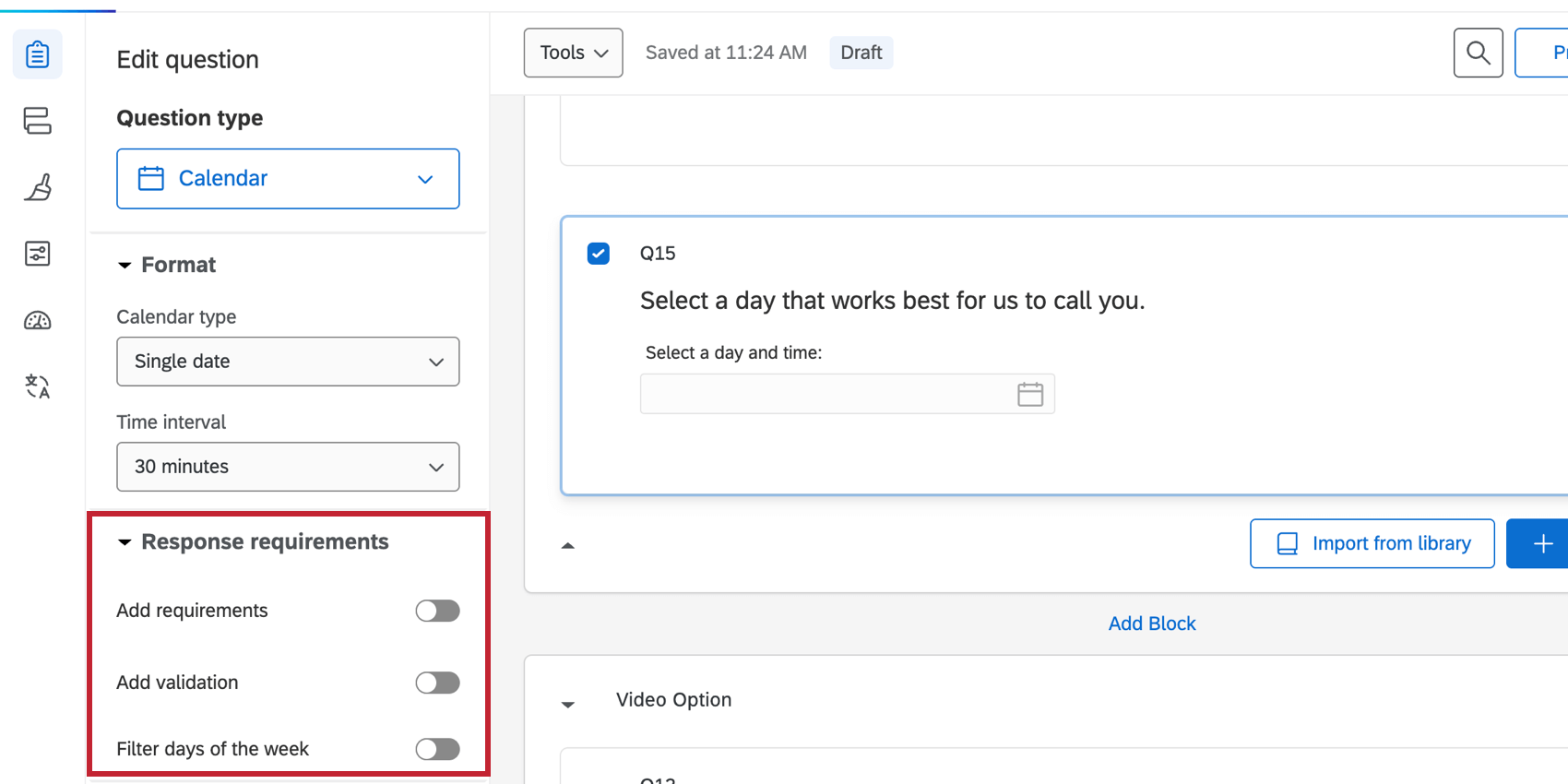1568x784 pixels.
Task: Click the search magnifier icon
Action: [x=1478, y=53]
